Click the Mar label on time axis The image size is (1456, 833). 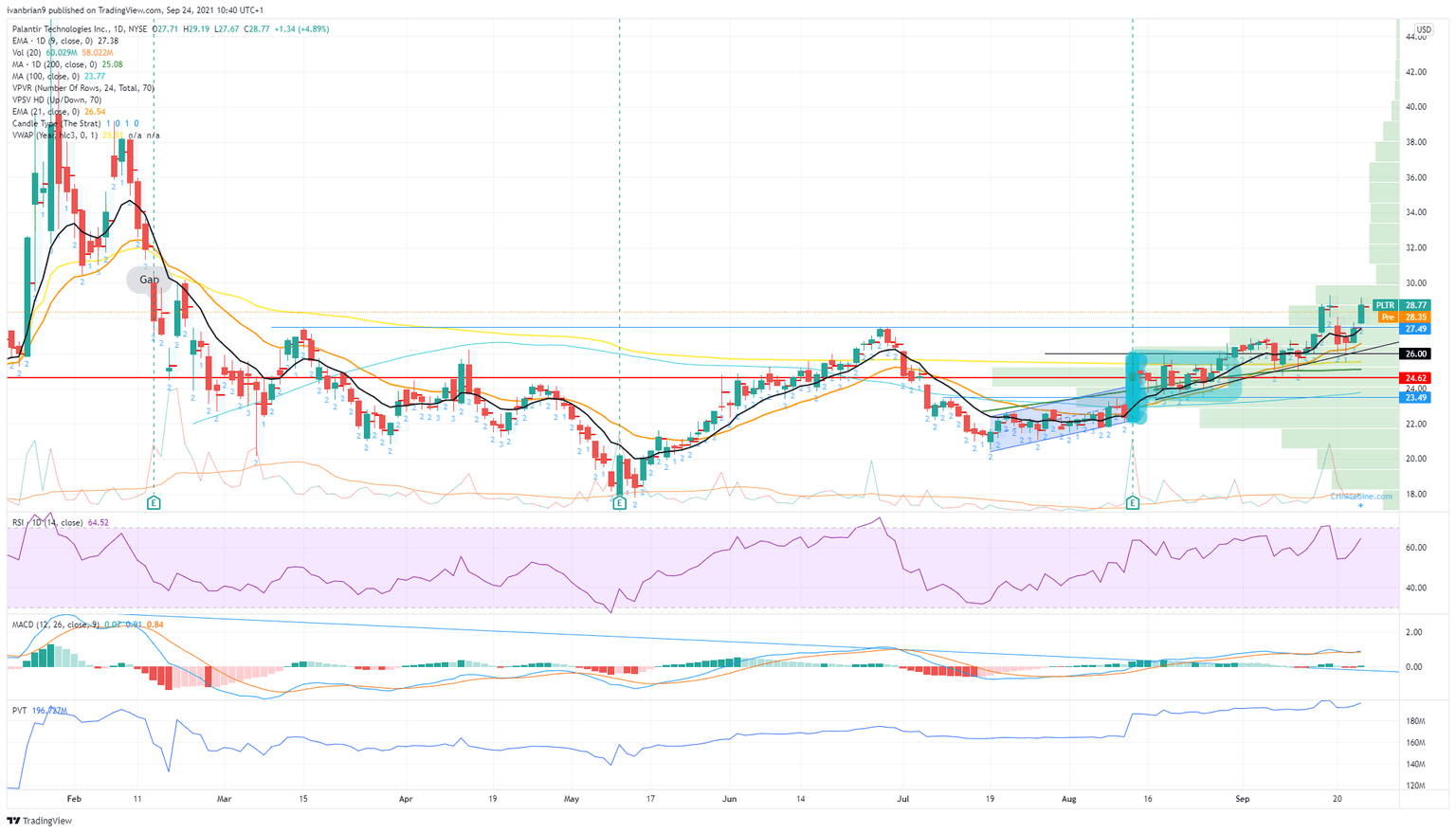click(x=224, y=799)
